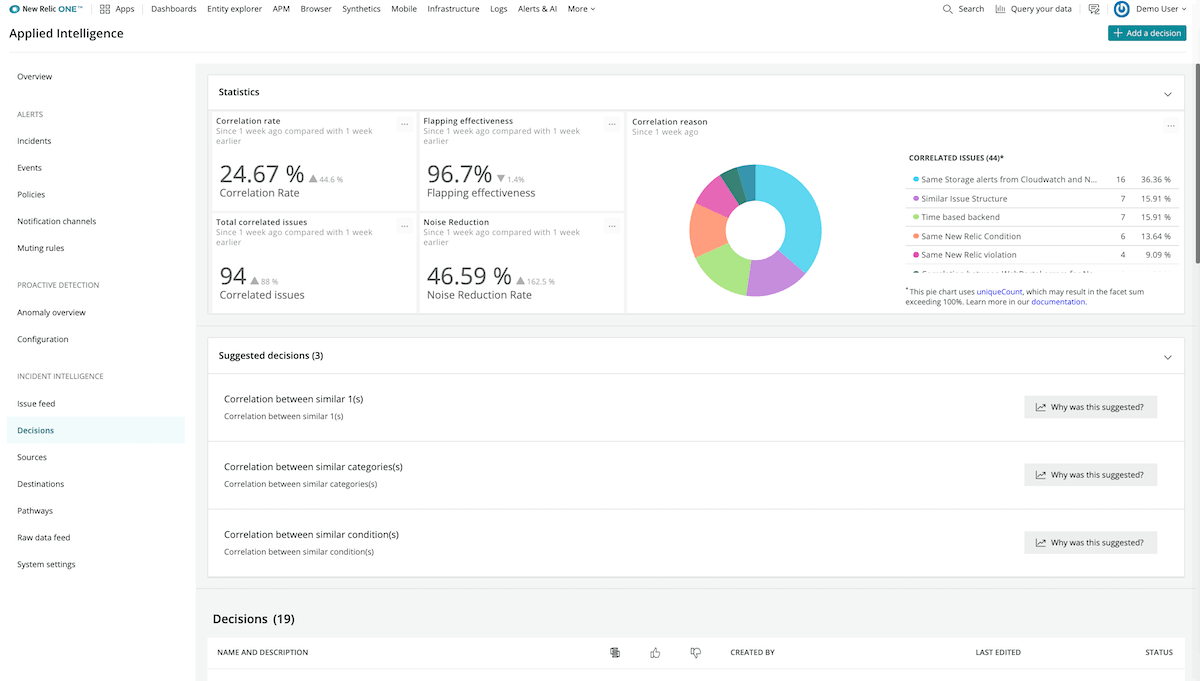Click the New Relic ONE logo
The height and width of the screenshot is (681, 1200).
[x=46, y=9]
